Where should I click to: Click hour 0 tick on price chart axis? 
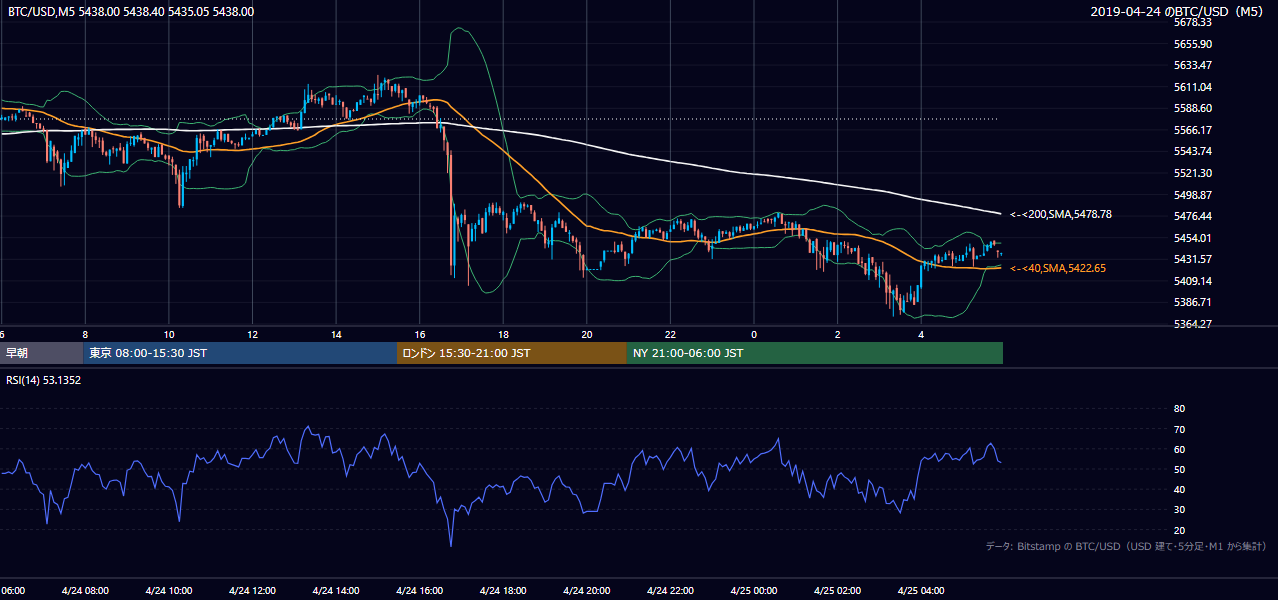point(754,334)
